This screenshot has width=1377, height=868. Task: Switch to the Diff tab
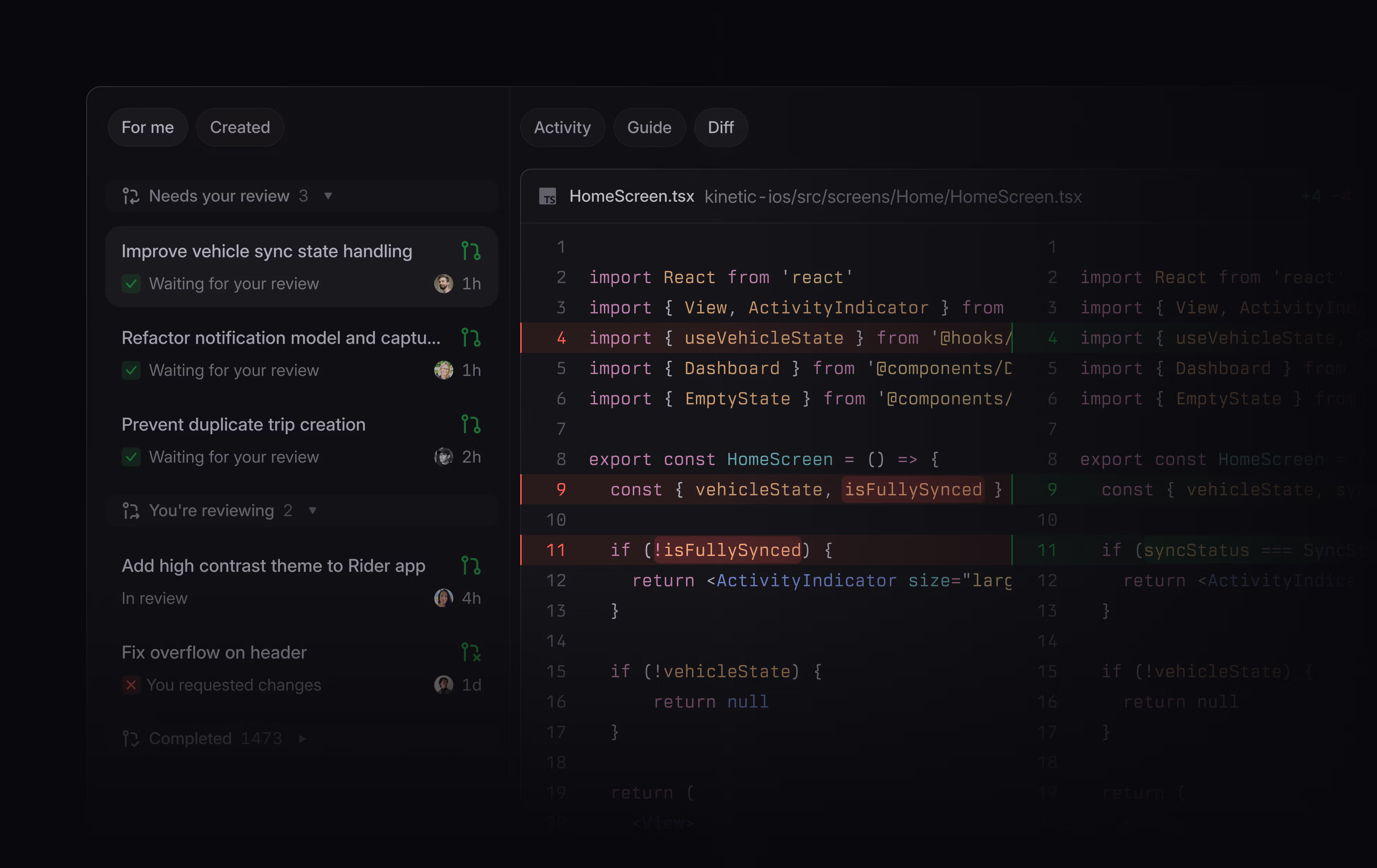pyautogui.click(x=721, y=127)
